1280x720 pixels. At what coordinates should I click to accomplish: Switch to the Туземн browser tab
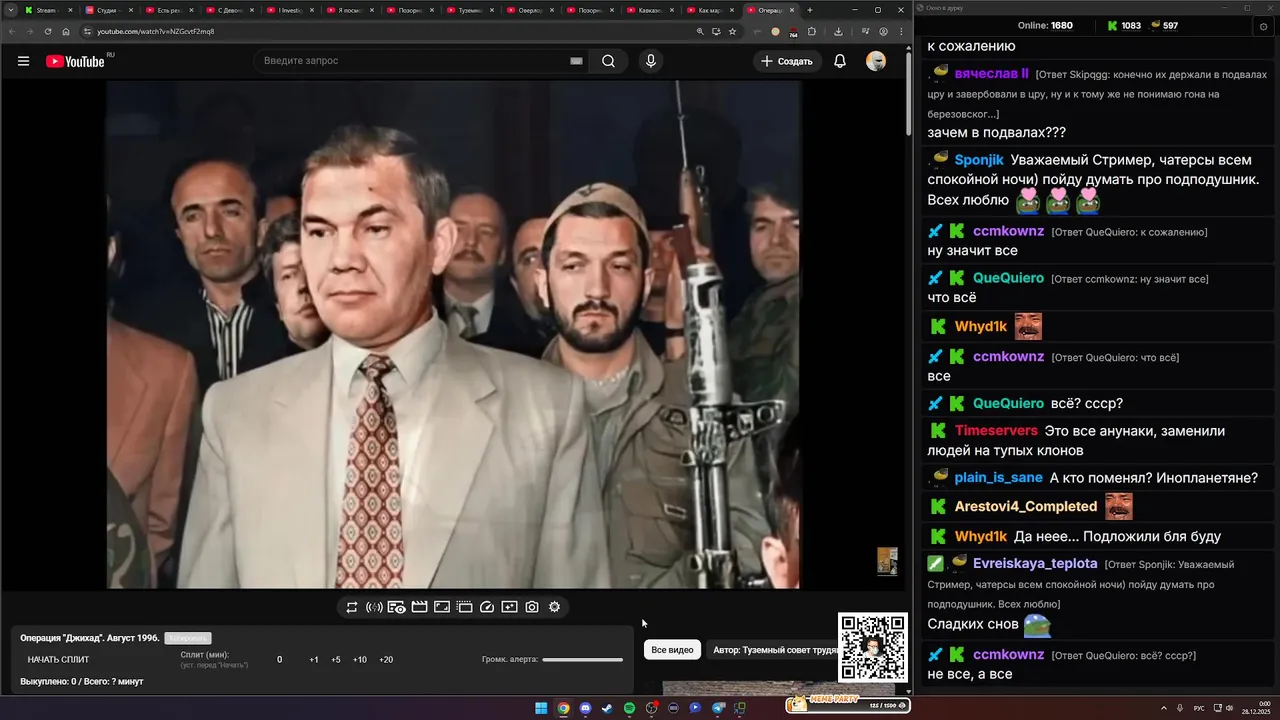click(x=469, y=10)
